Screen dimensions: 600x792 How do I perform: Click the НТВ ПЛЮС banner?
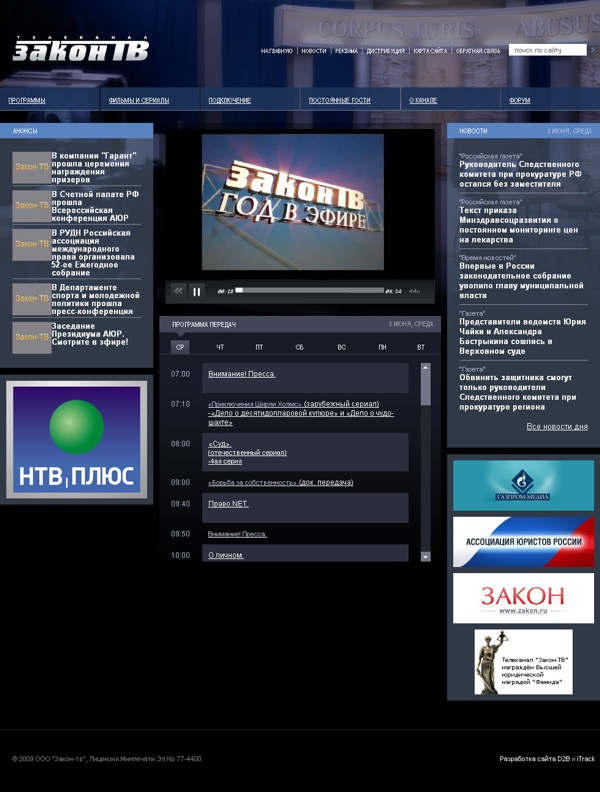point(76,439)
